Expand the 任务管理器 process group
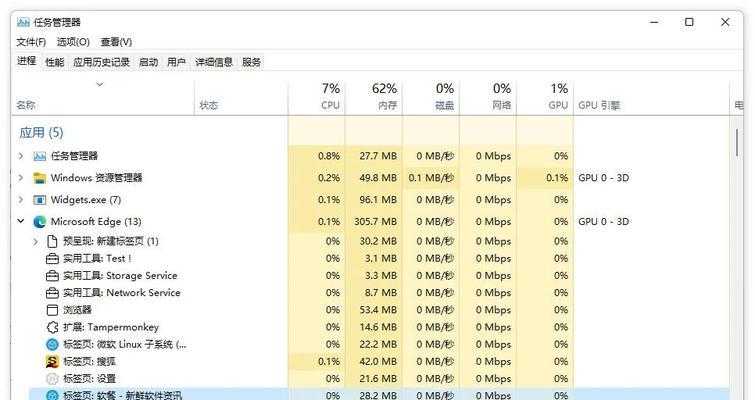The height and width of the screenshot is (400, 755). [x=21, y=156]
